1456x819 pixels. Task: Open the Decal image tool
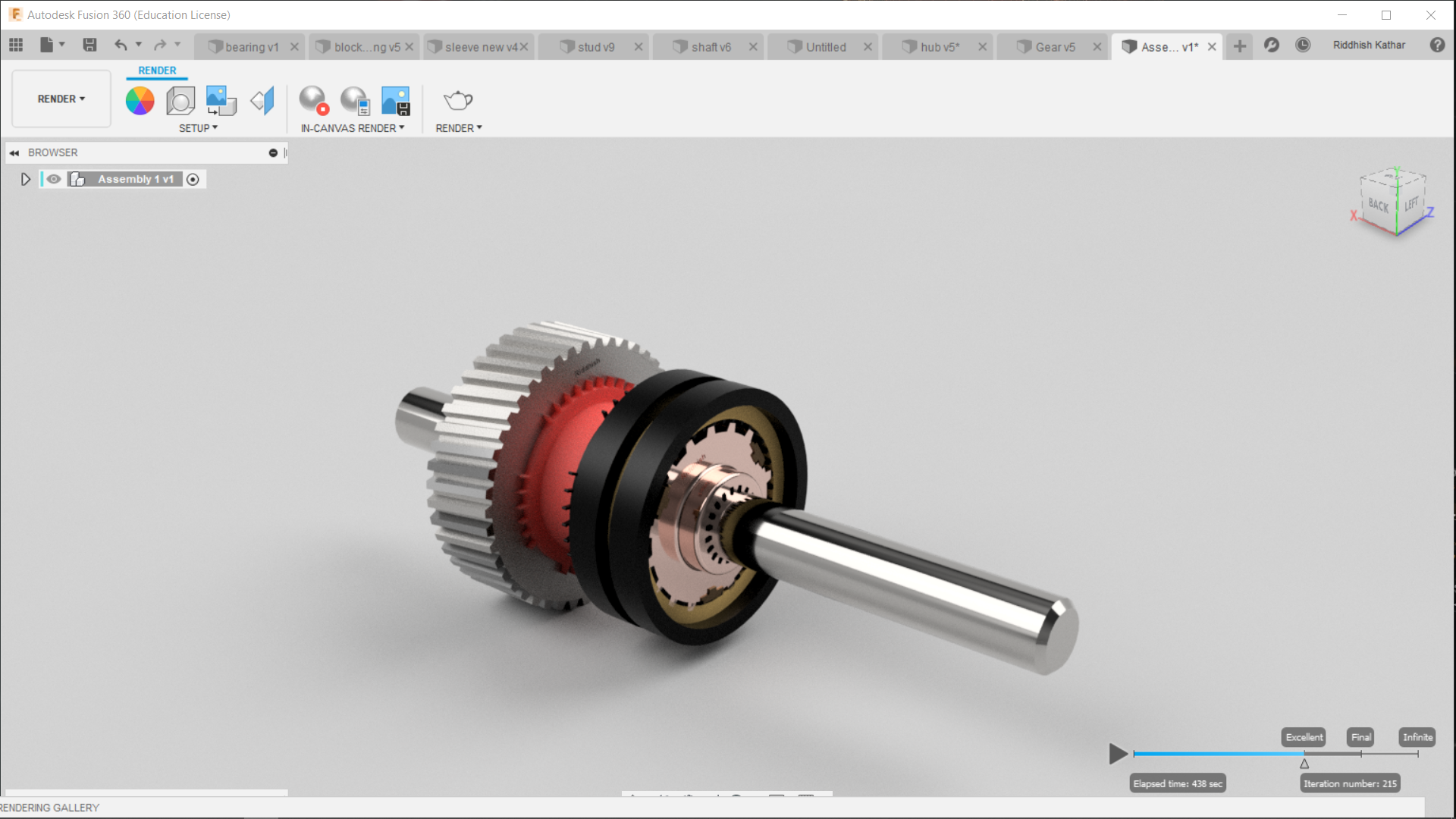[x=221, y=100]
